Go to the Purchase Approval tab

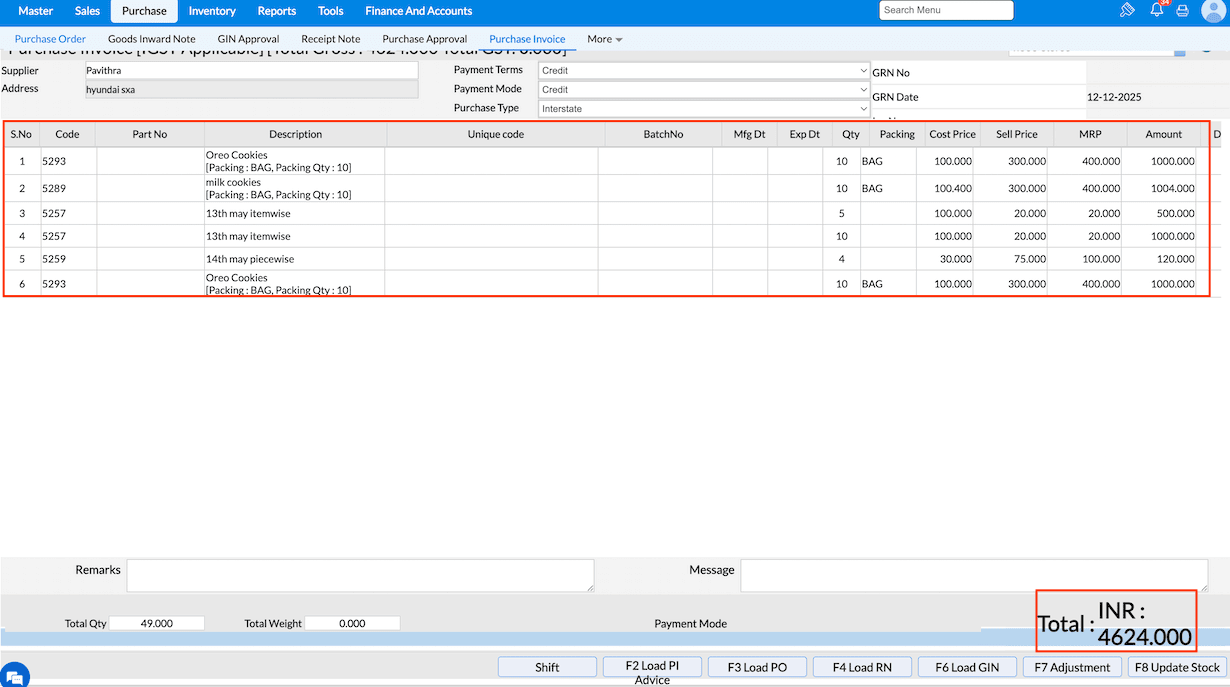pyautogui.click(x=424, y=39)
